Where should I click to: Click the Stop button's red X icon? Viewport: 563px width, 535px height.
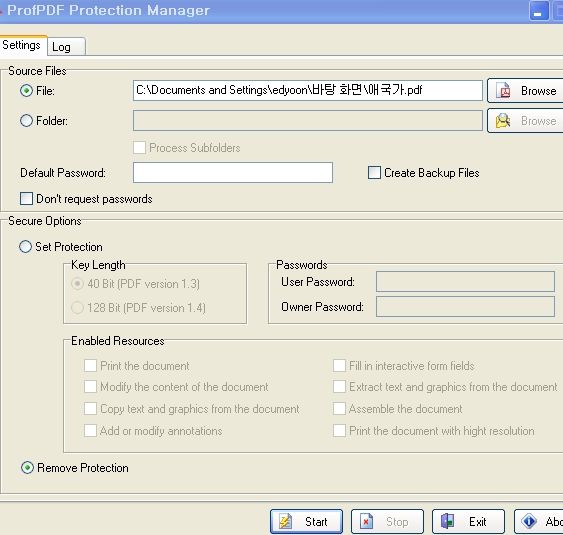click(366, 521)
